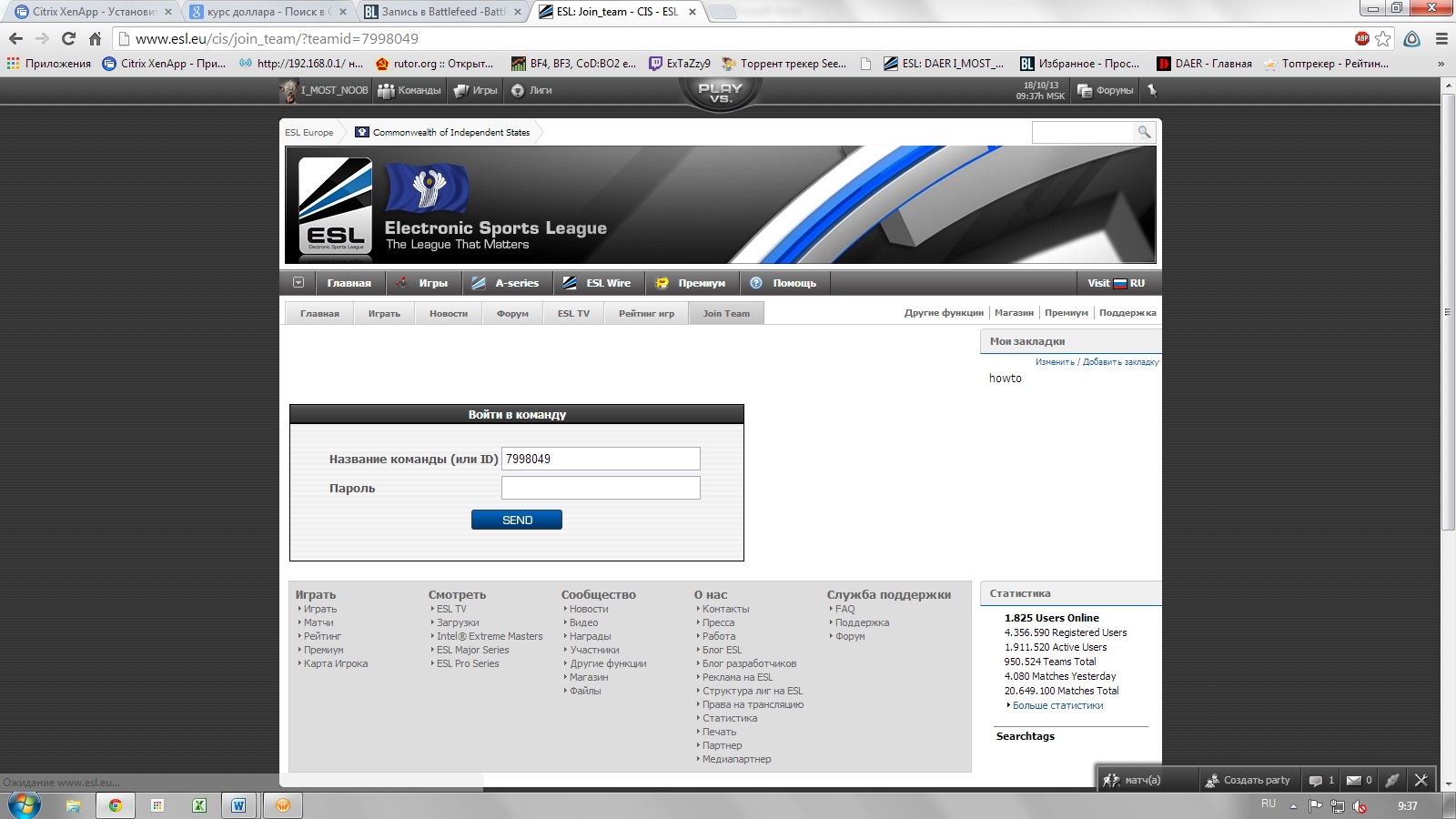The height and width of the screenshot is (819, 1456).
Task: Click the search magnifier icon
Action: 1144,132
